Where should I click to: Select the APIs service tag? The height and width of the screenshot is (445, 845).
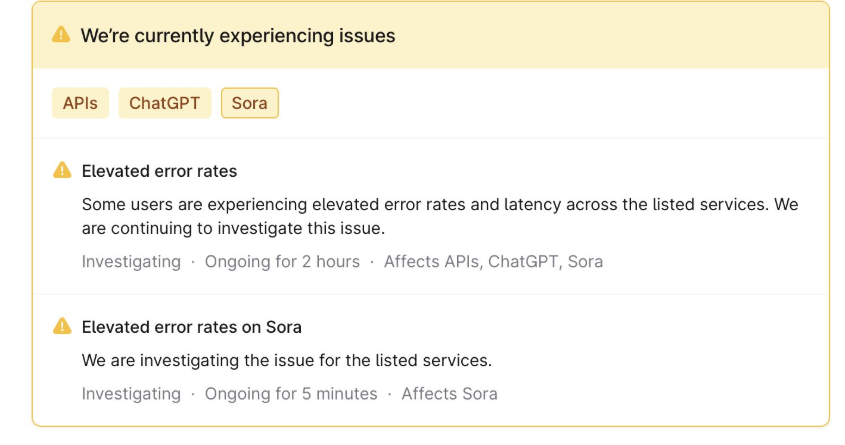click(80, 103)
